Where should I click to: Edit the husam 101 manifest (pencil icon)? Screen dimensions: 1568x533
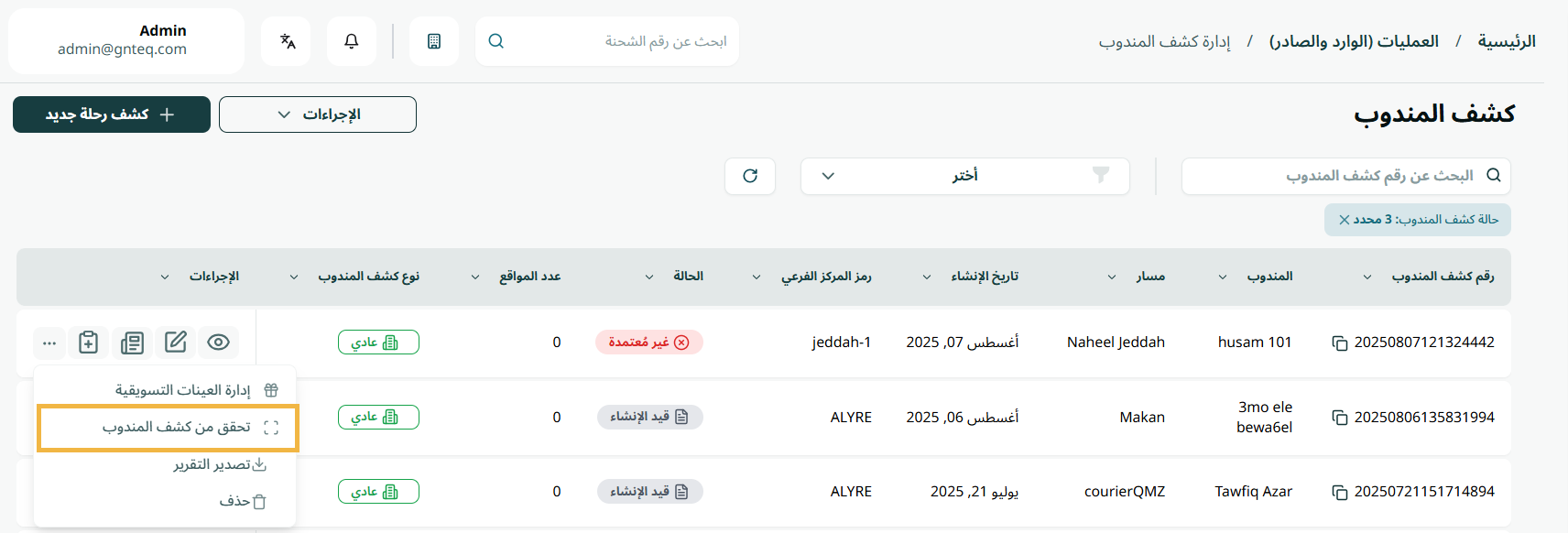tap(176, 342)
